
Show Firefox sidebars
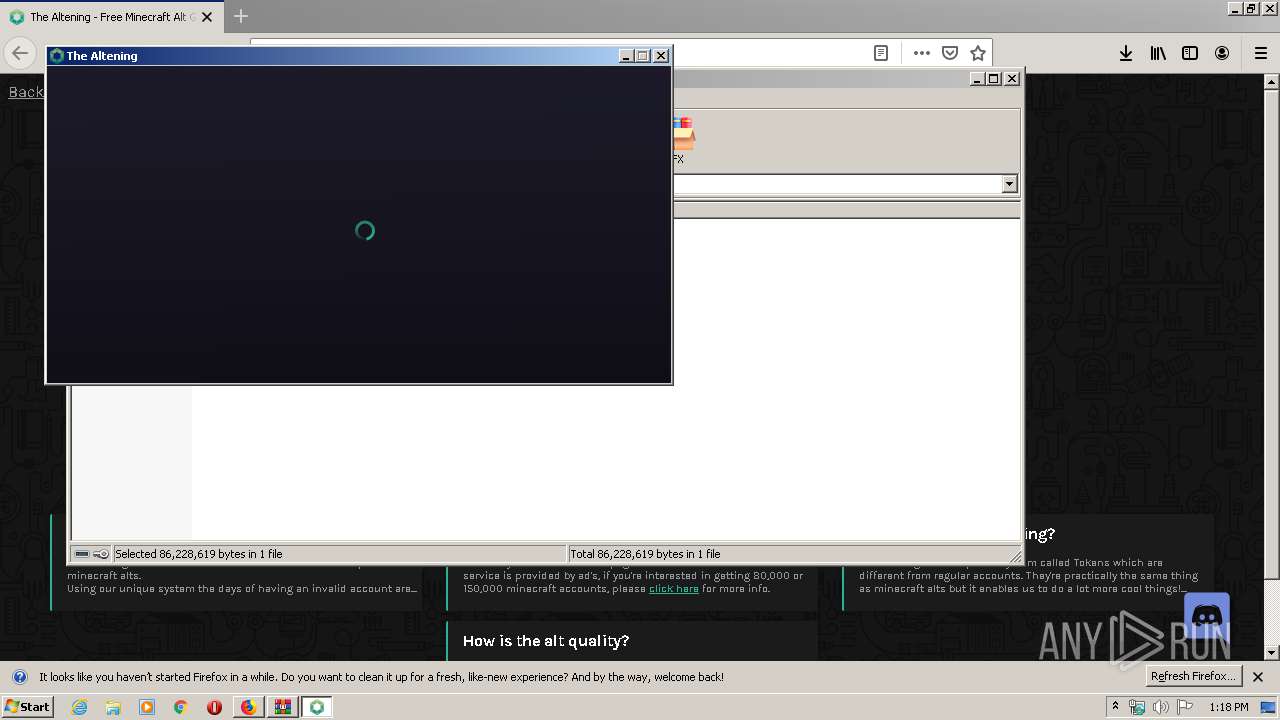click(x=1190, y=53)
